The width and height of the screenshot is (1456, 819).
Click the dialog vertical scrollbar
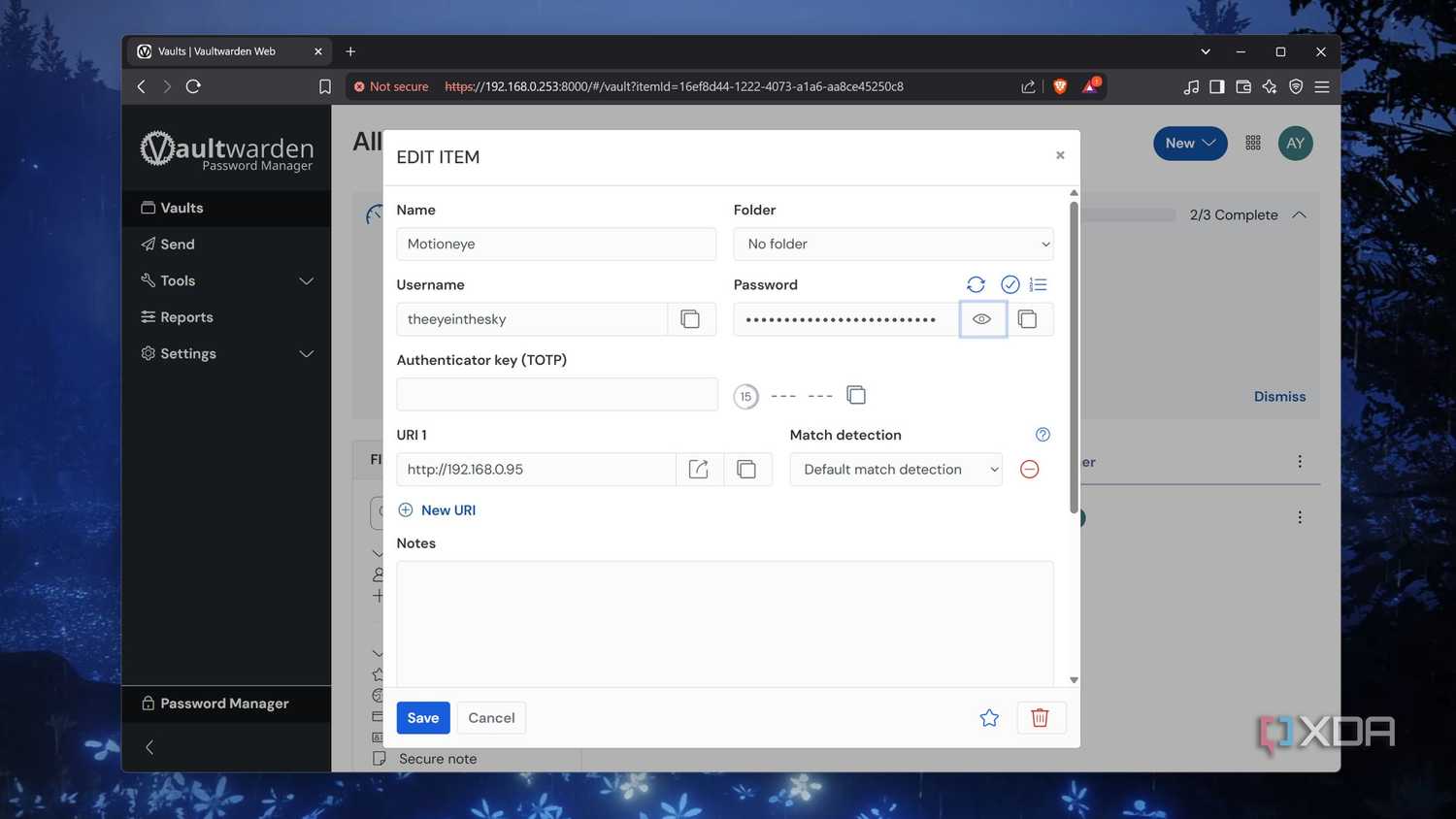tap(1074, 356)
